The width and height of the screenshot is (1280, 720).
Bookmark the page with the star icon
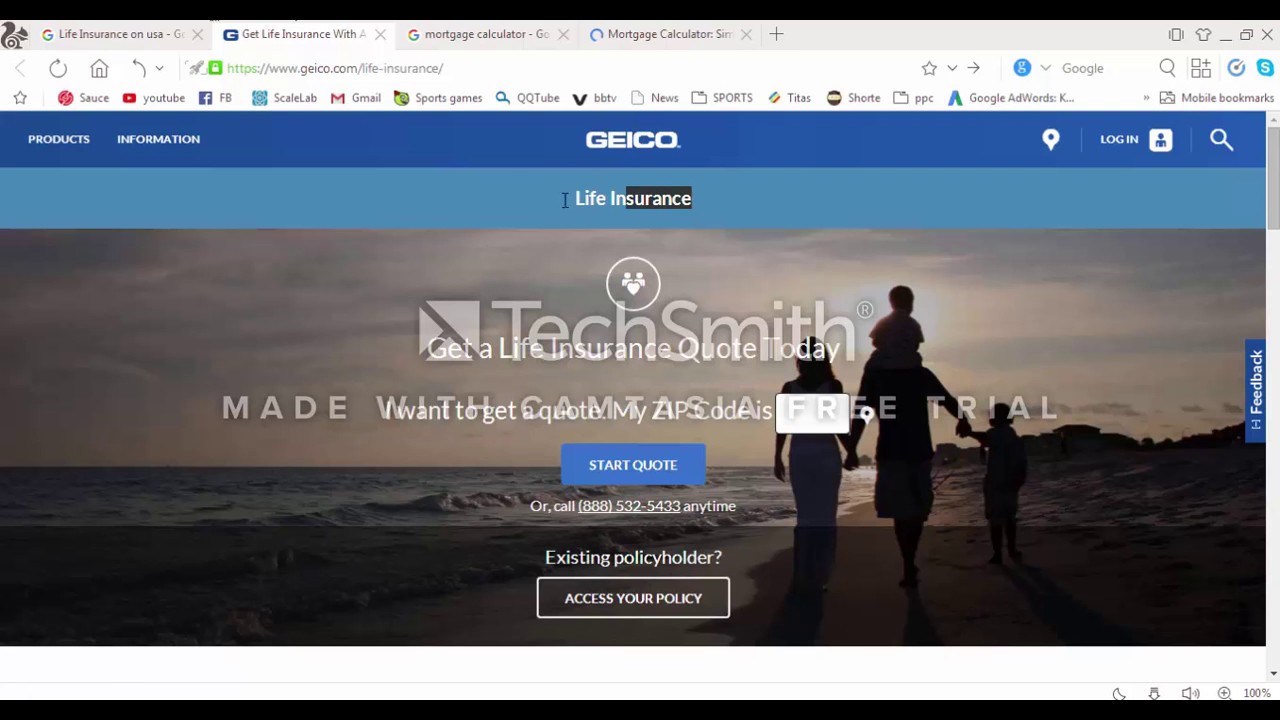[x=929, y=68]
